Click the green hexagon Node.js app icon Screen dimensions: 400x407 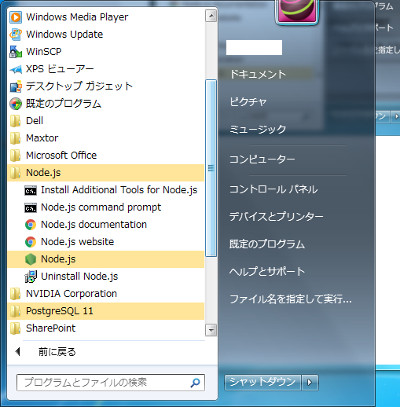30,259
